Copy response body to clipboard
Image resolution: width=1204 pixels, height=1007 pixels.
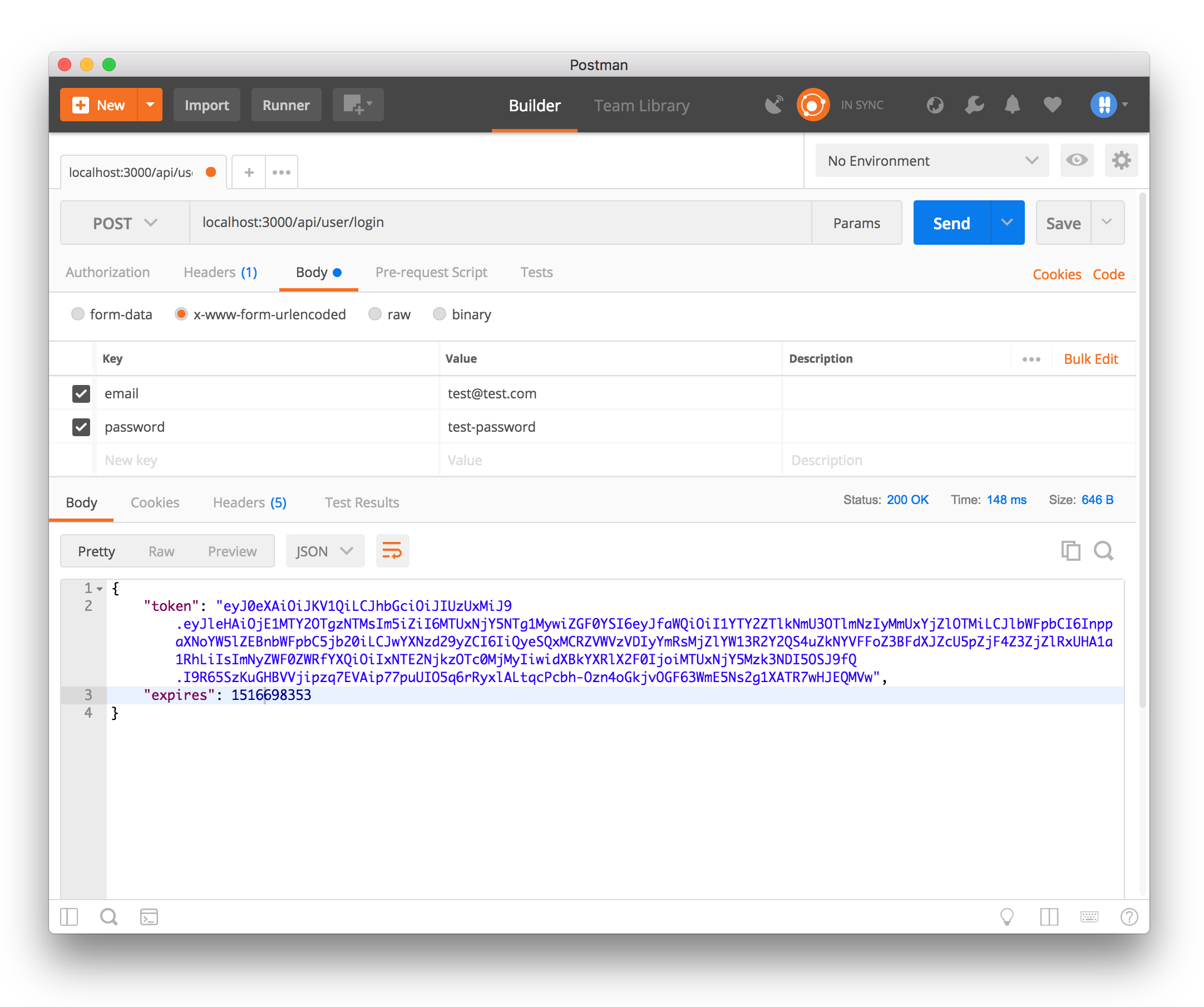(1070, 551)
